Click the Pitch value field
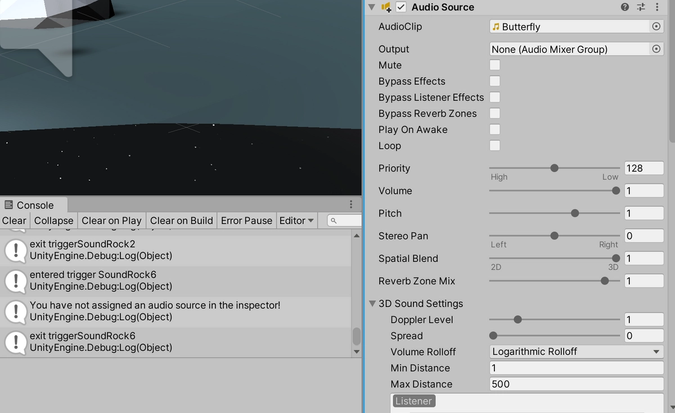The height and width of the screenshot is (413, 675). 644,213
